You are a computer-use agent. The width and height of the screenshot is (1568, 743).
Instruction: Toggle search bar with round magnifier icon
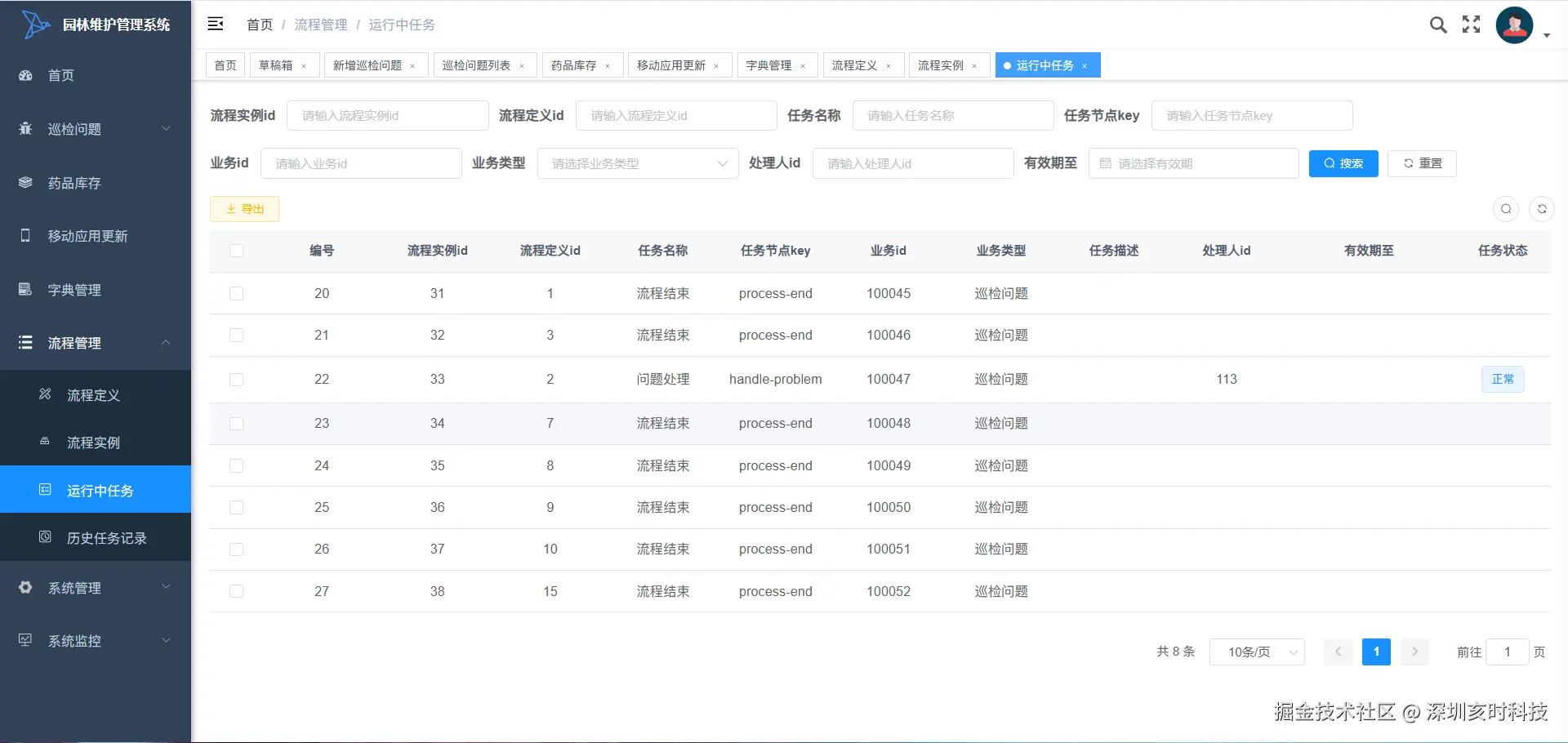pyautogui.click(x=1506, y=209)
